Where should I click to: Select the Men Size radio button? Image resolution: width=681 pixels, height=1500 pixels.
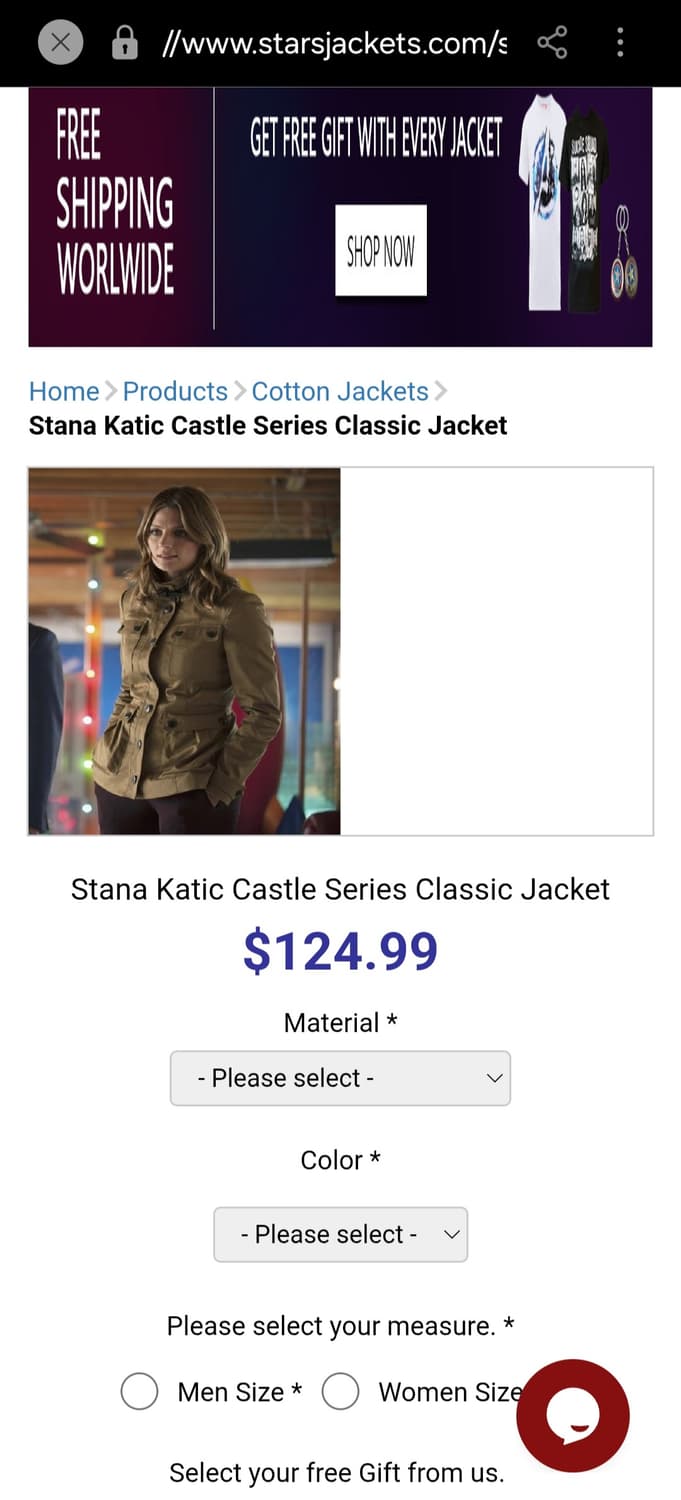point(139,1392)
